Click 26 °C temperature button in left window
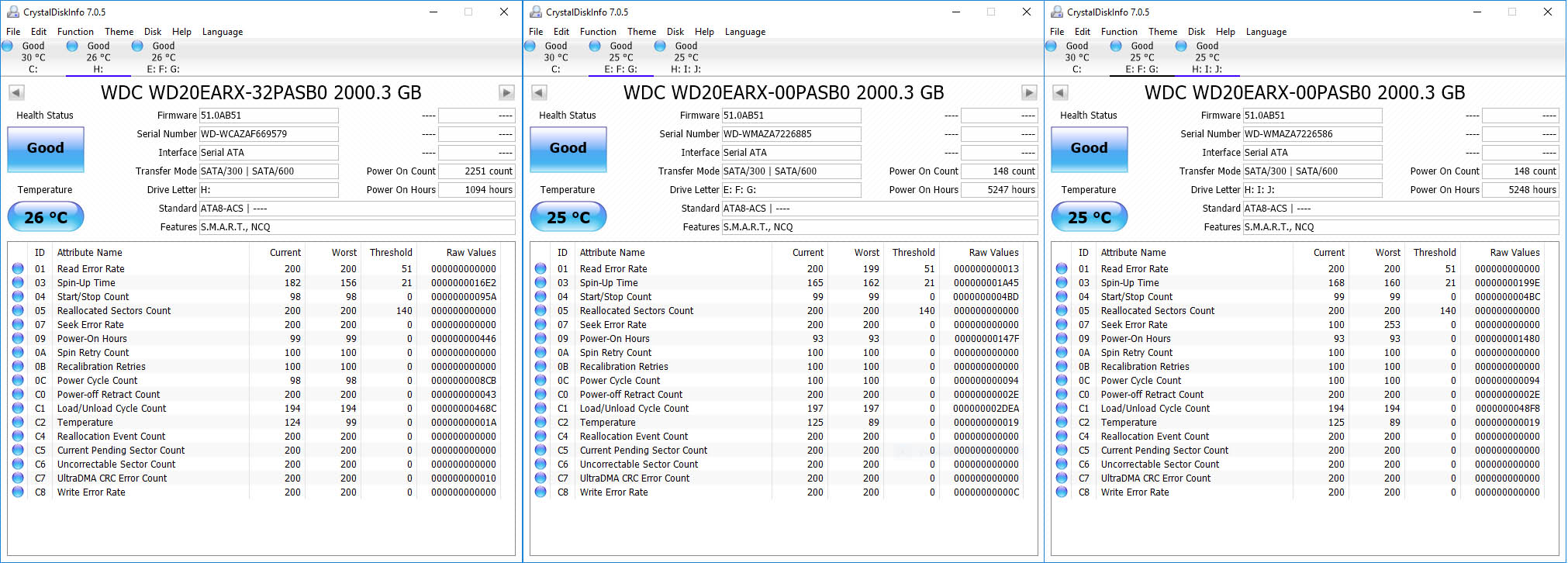The image size is (1568, 563). point(46,217)
